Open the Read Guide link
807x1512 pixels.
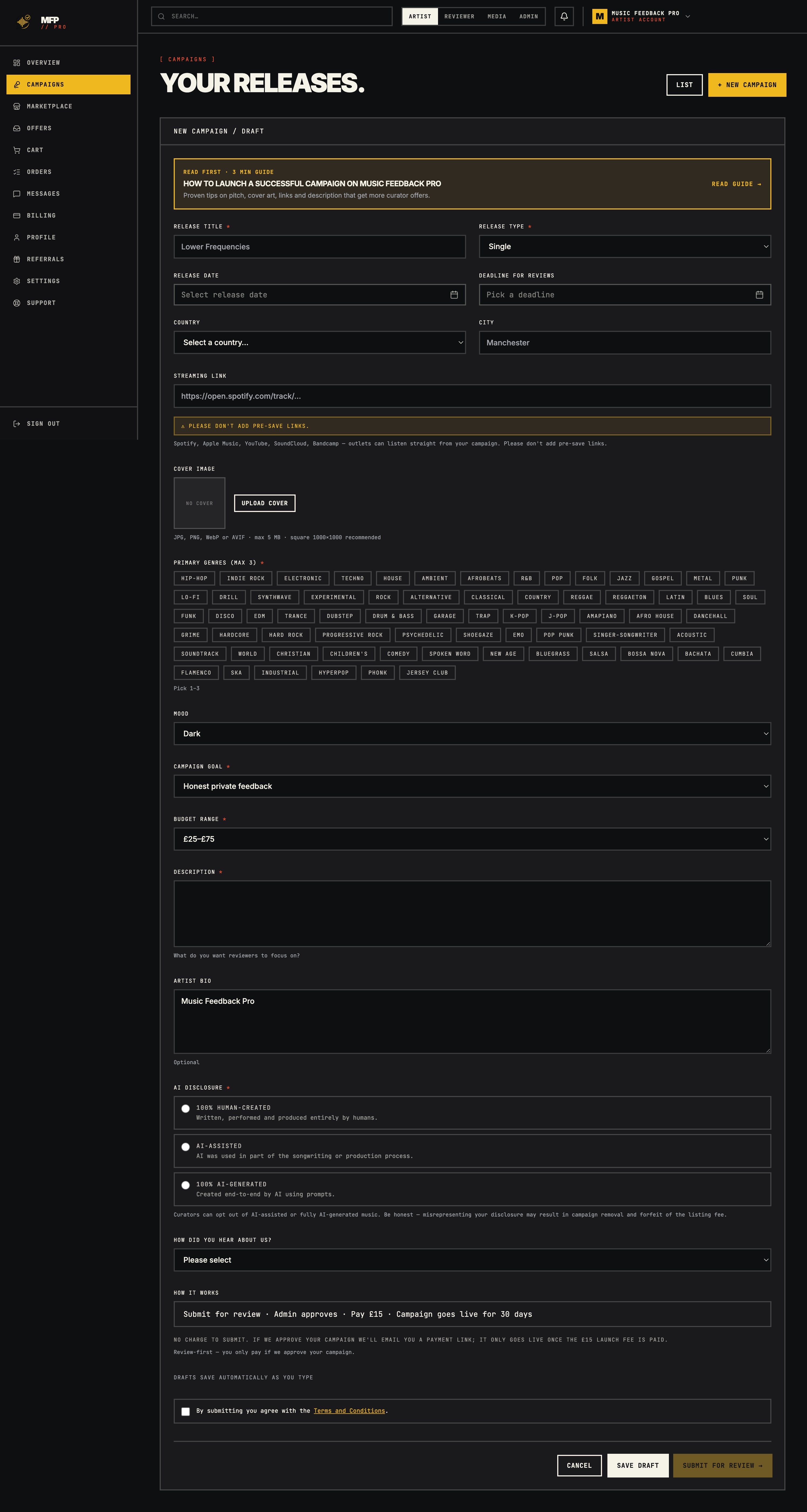(737, 184)
